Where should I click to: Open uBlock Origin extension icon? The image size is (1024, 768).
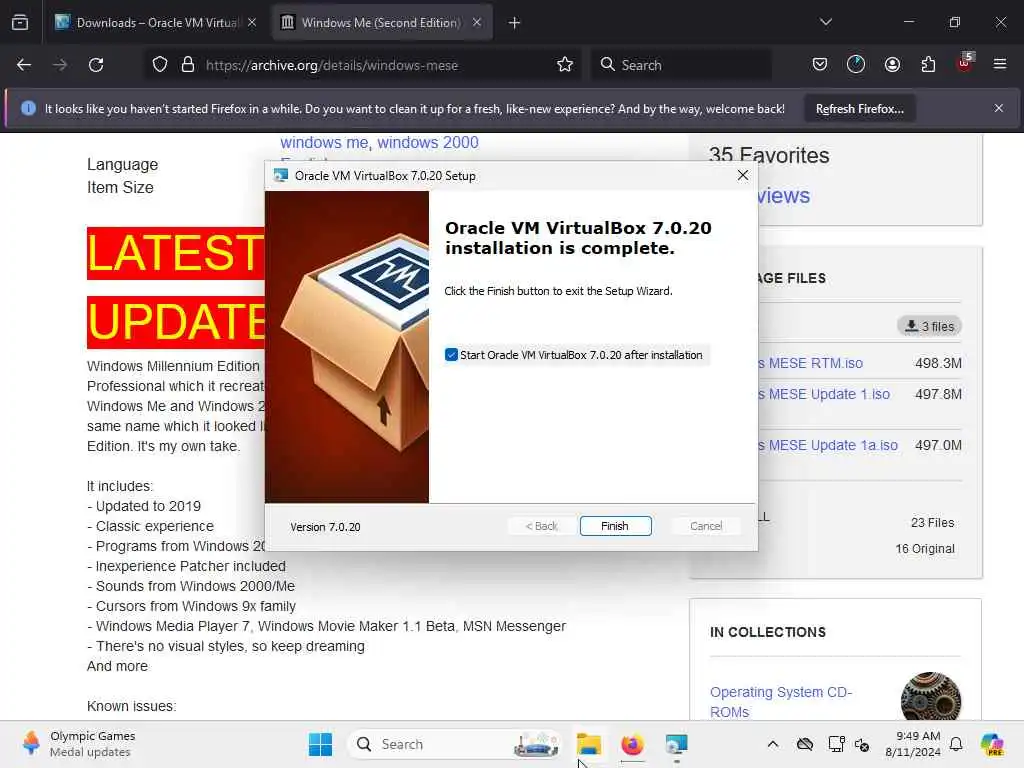point(965,63)
